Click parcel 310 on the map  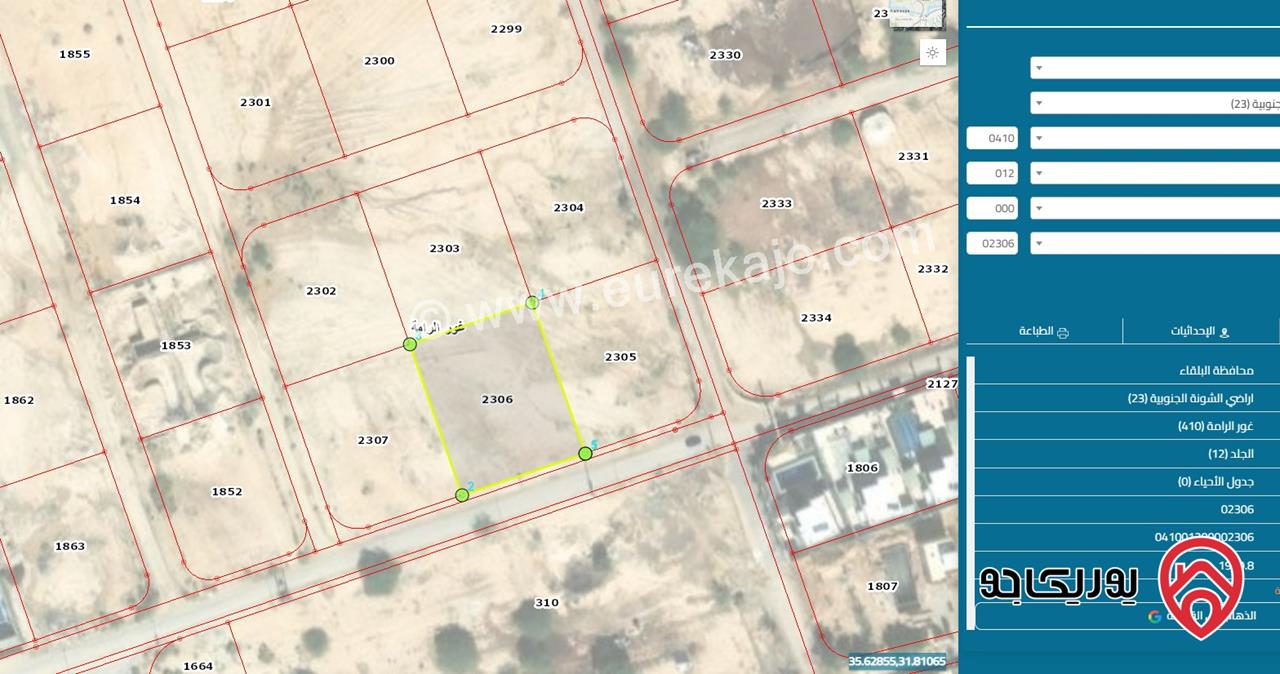[x=547, y=603]
